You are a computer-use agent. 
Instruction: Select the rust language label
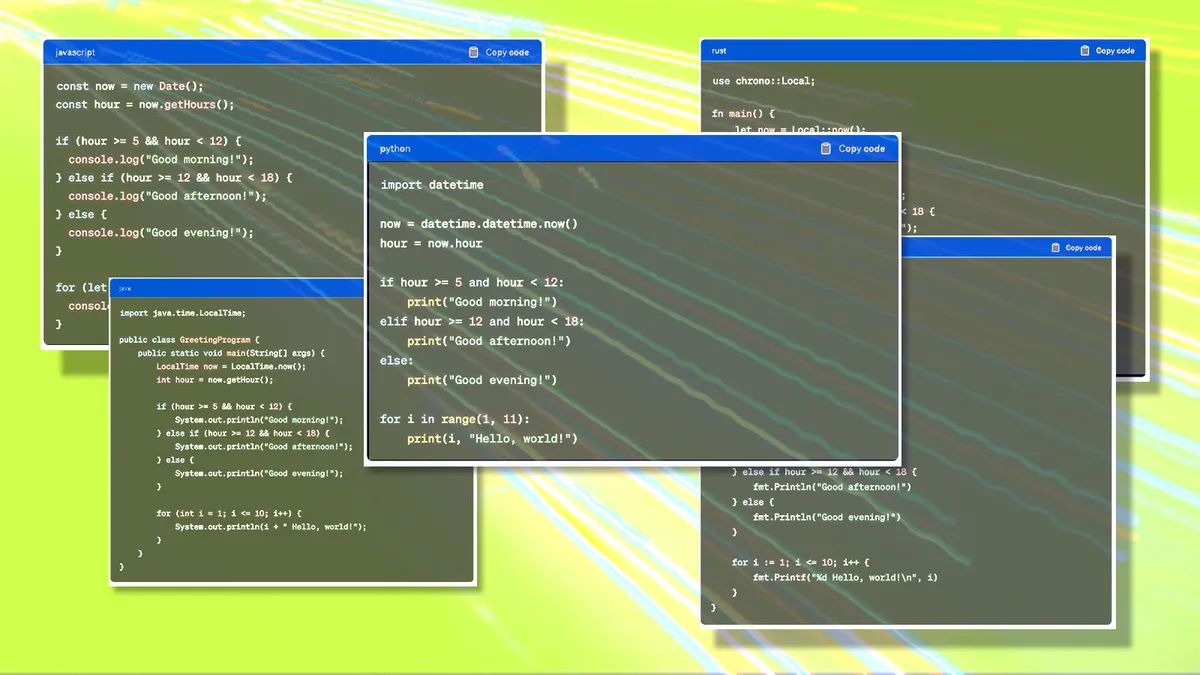point(718,49)
